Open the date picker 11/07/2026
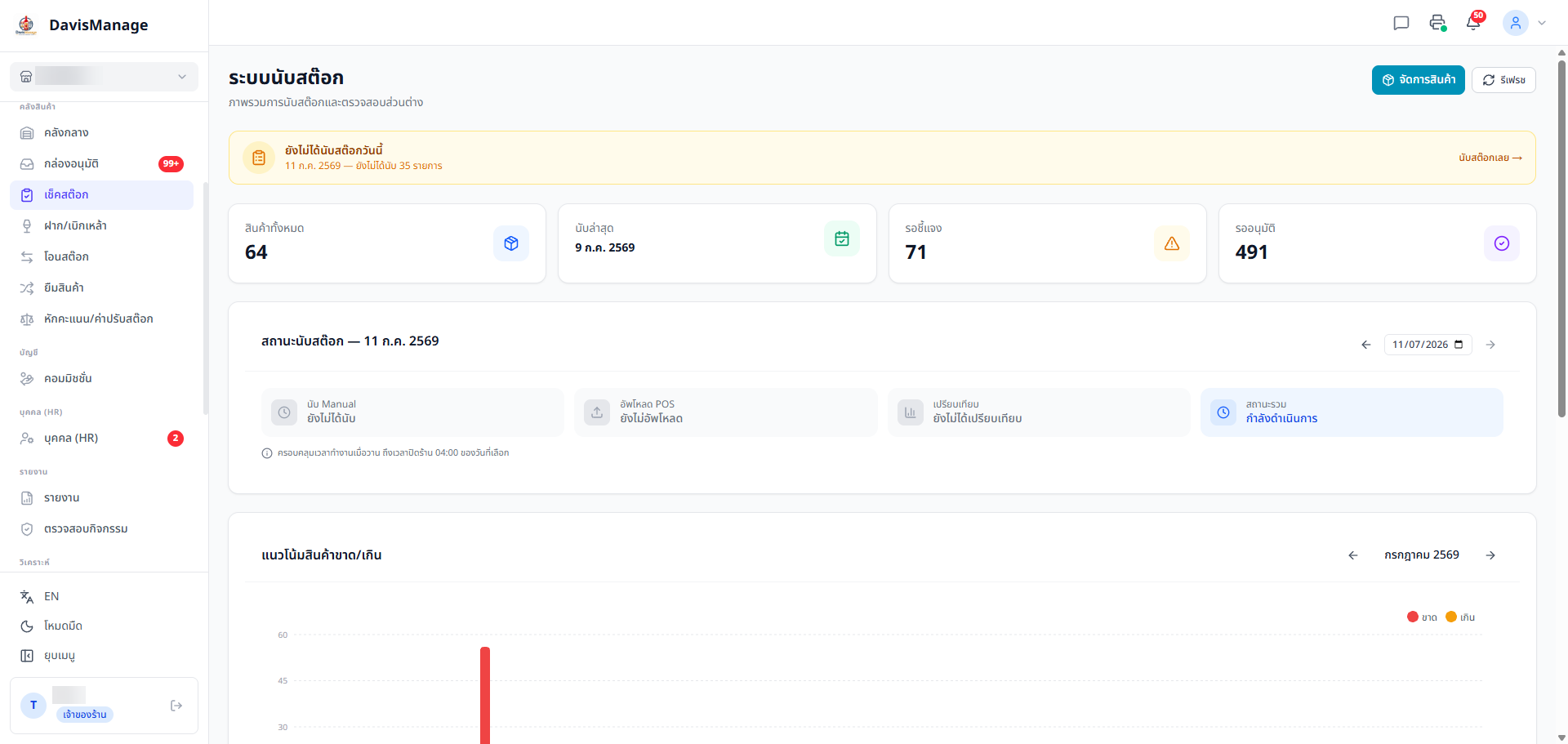1568x744 pixels. click(x=1428, y=345)
